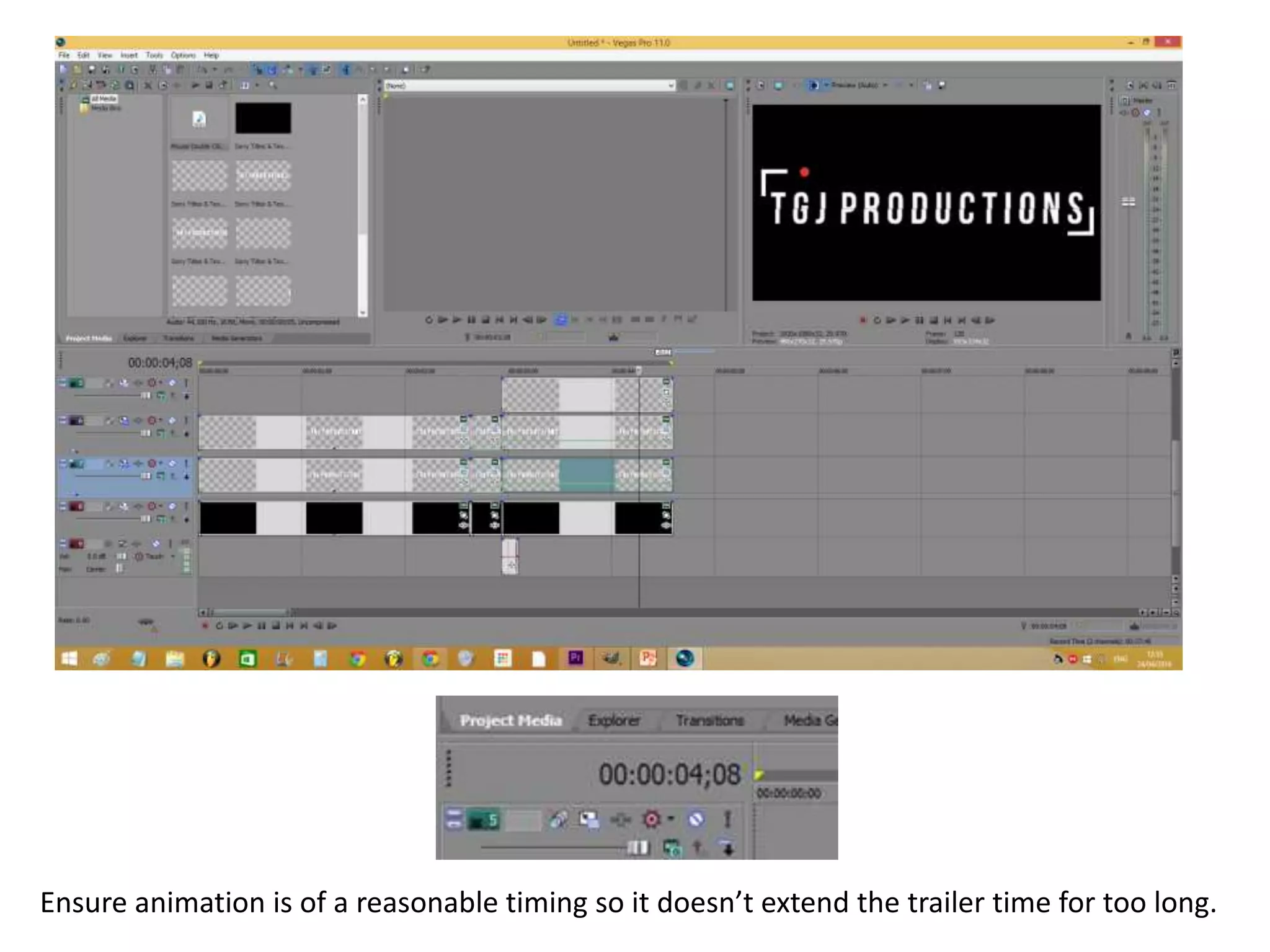Click Track Motion icon in enlarged track 5 inset
The width and height of the screenshot is (1270, 952).
click(x=588, y=820)
